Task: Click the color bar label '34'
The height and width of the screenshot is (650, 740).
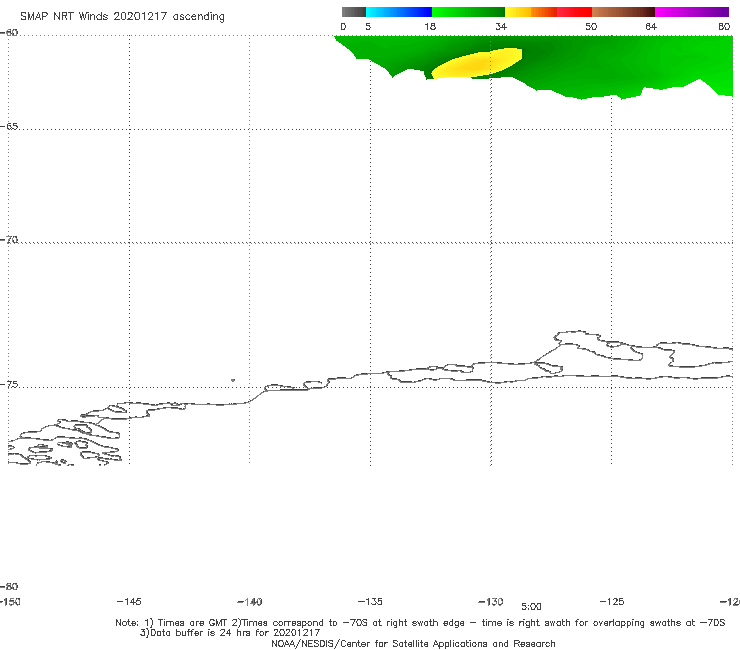Action: [501, 26]
